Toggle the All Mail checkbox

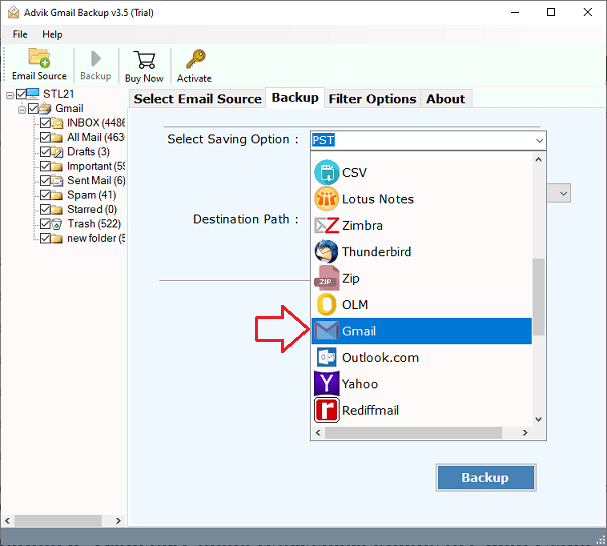click(x=45, y=137)
